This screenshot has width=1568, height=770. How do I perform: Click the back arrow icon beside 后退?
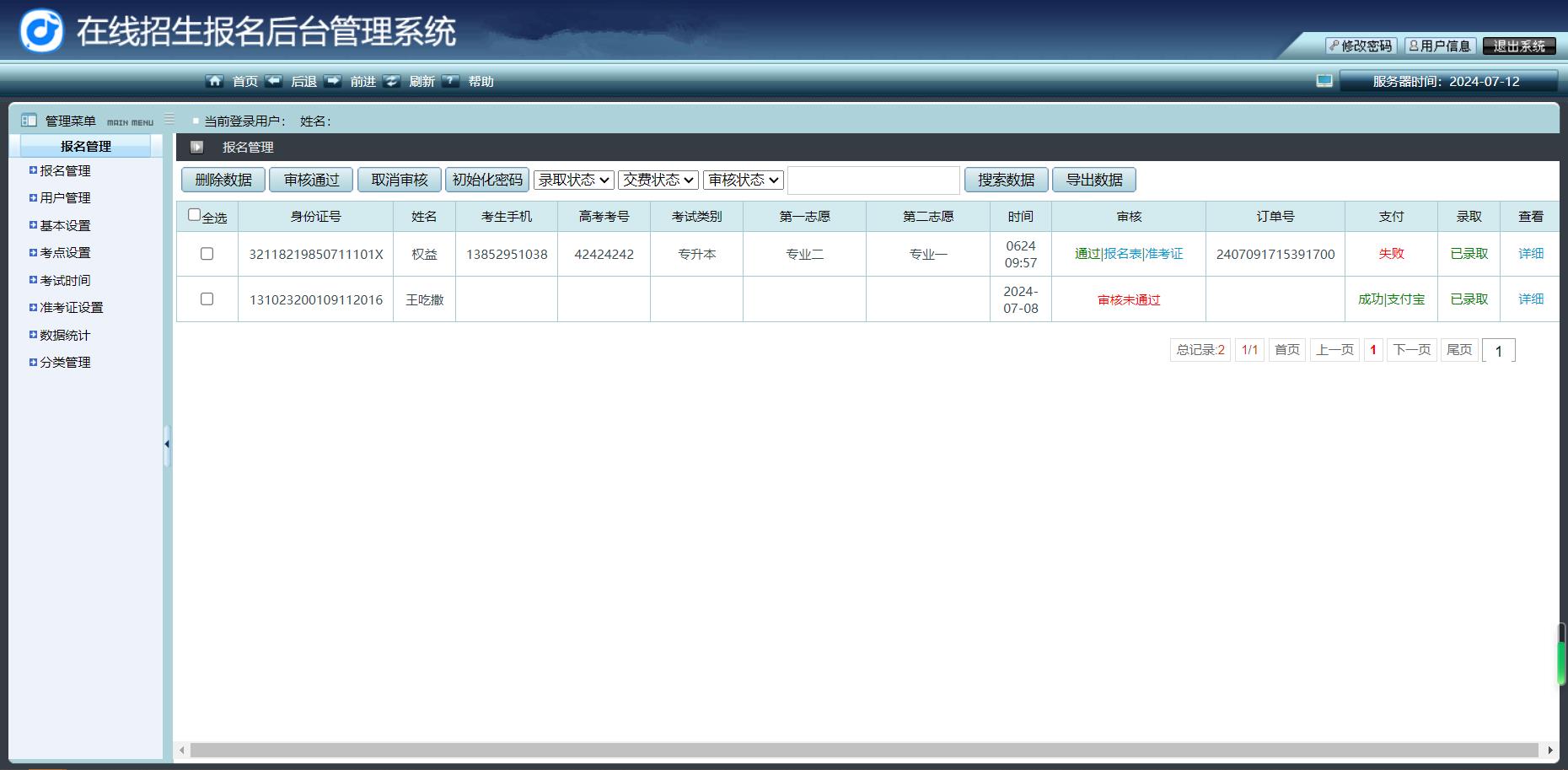pyautogui.click(x=274, y=81)
